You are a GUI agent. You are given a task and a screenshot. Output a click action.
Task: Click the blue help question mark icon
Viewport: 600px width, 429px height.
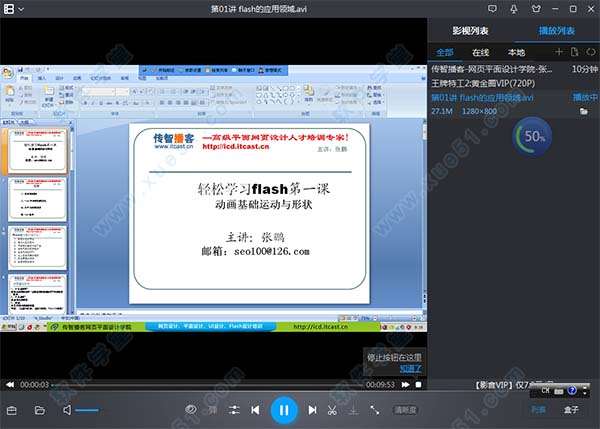pyautogui.click(x=572, y=390)
